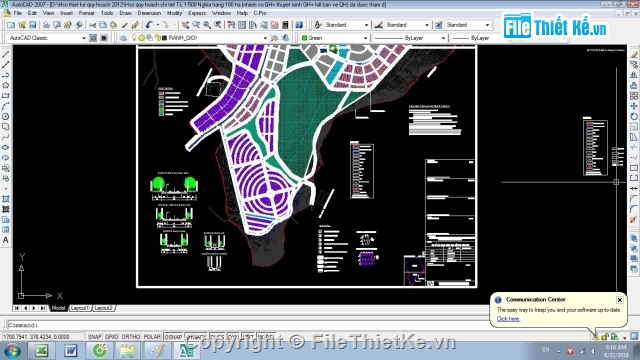Screen dimensions: 640x360
Task: Toggle layer RANH_GIOI on/off lightbulb
Action: 134,38
